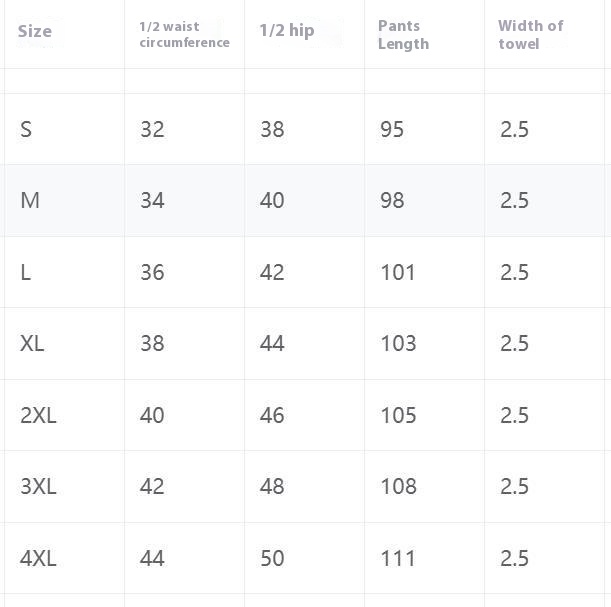Select the 1/2 hip column header
Image resolution: width=611 pixels, height=607 pixels.
287,31
